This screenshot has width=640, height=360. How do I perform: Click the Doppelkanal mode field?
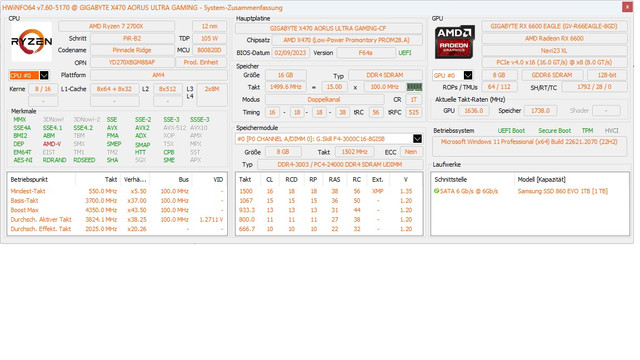[324, 100]
